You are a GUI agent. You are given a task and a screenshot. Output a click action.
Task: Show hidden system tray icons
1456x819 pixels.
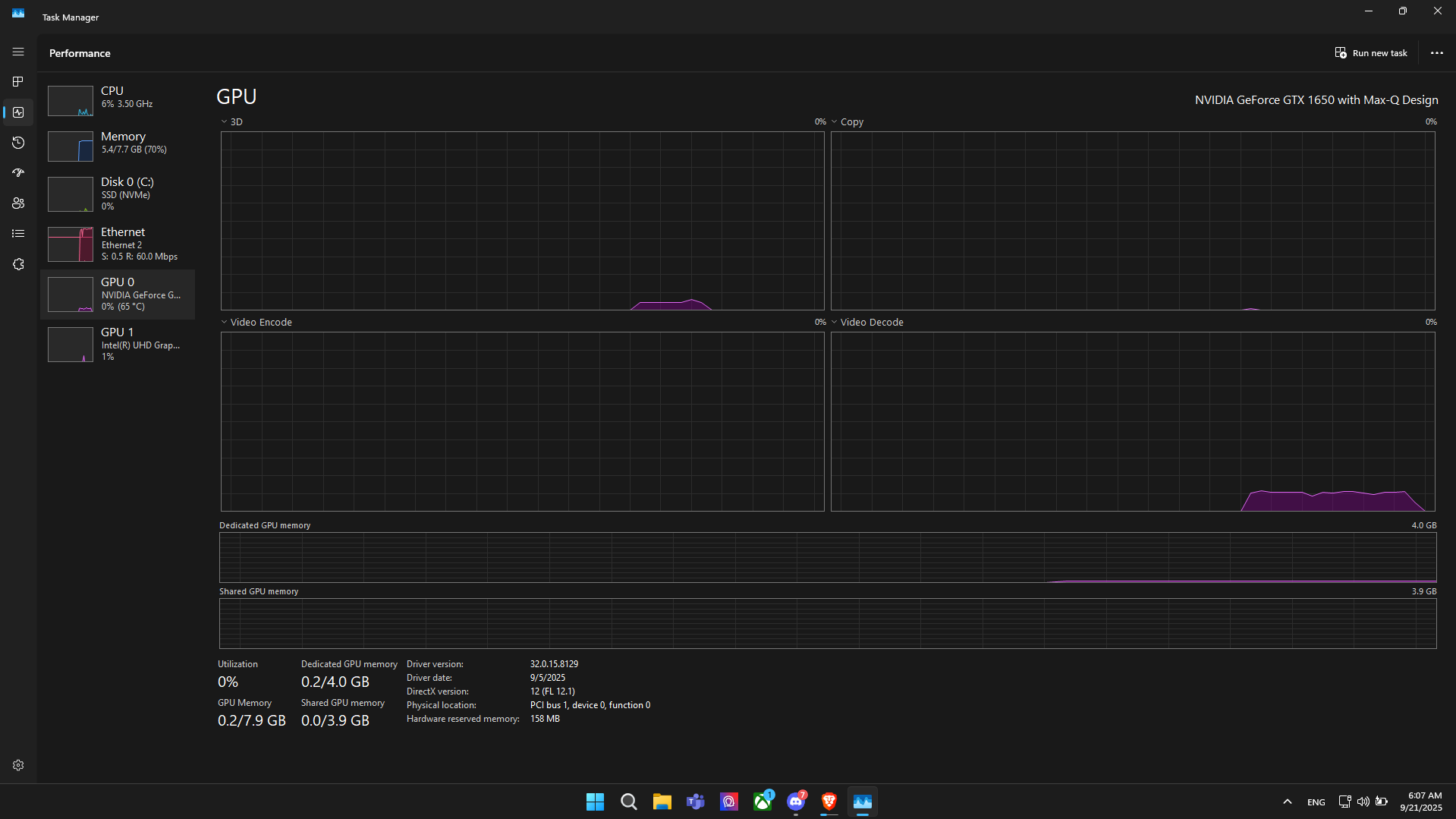point(1287,802)
